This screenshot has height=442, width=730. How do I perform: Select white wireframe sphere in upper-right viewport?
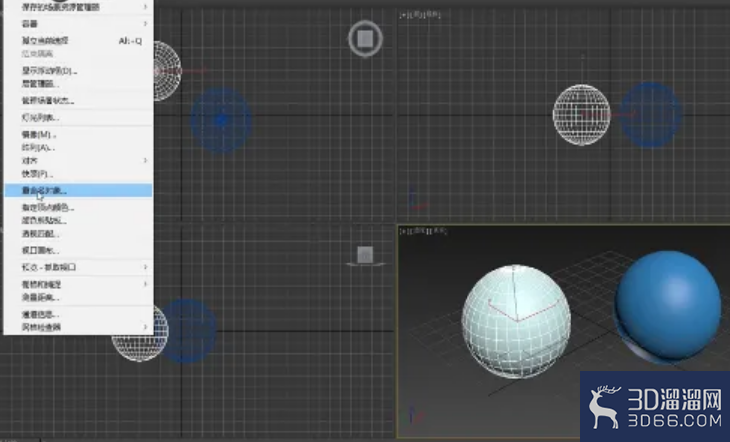pos(581,115)
